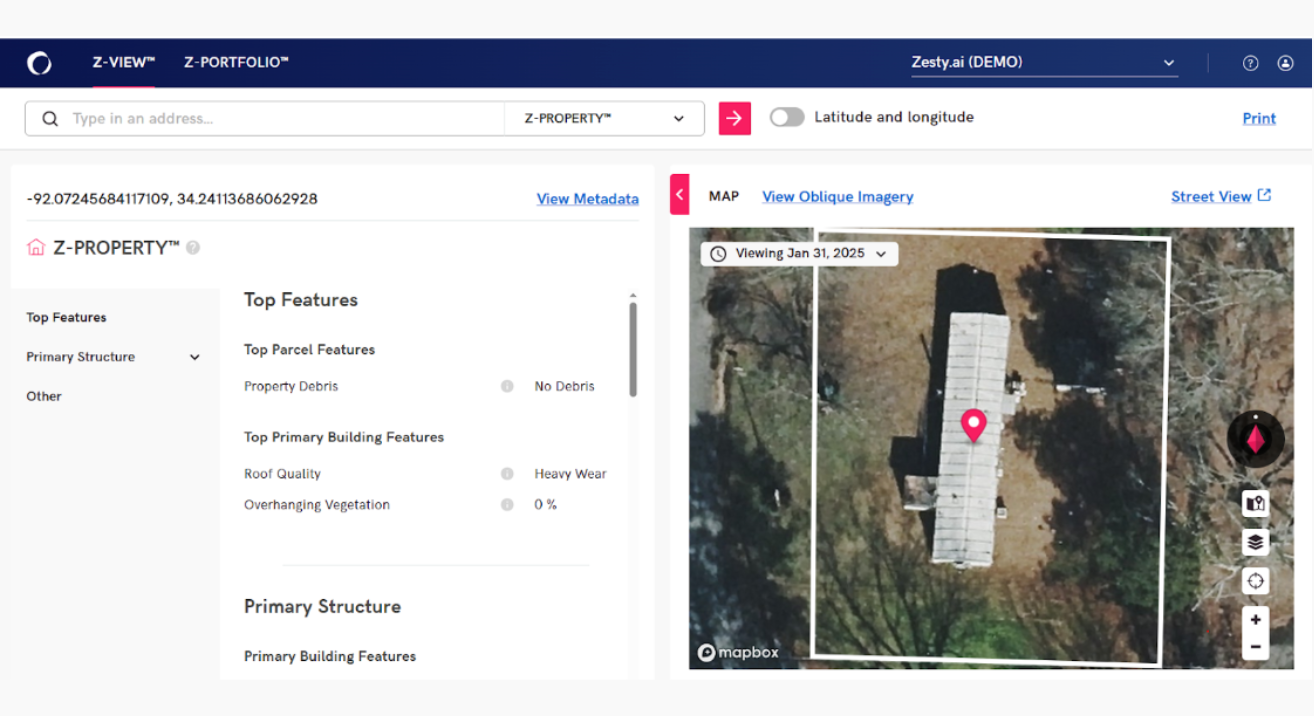Open the Viewing Jan 31, 2025 date dropdown

[x=799, y=254]
